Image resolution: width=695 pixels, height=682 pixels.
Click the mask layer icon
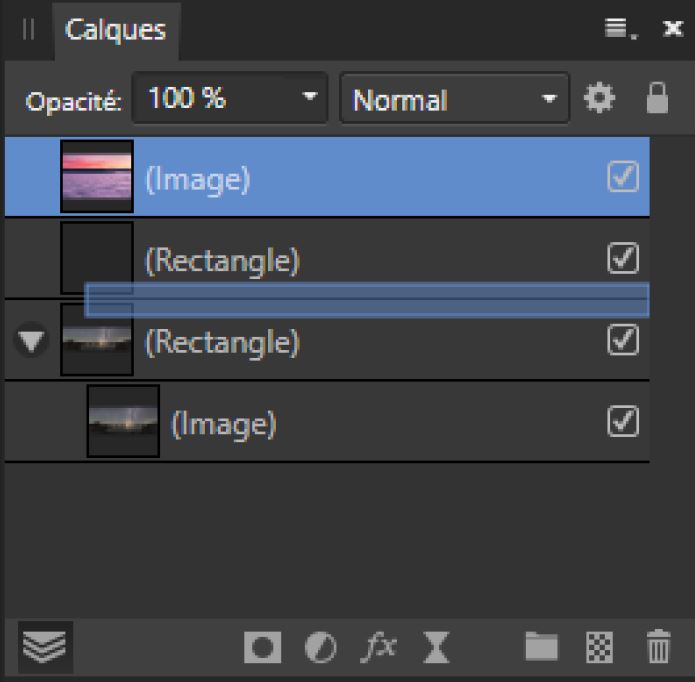click(263, 648)
